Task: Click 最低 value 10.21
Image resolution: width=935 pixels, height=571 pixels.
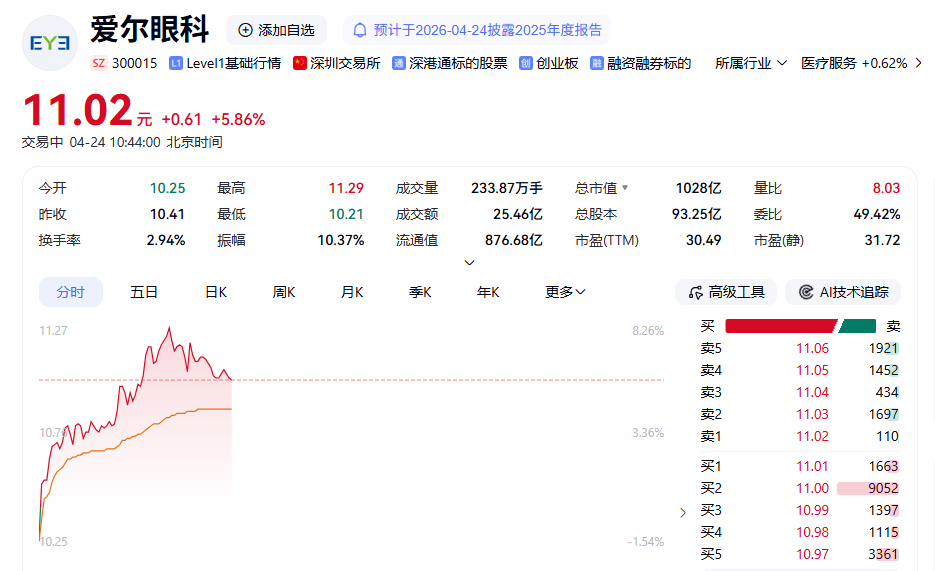Action: 346,214
